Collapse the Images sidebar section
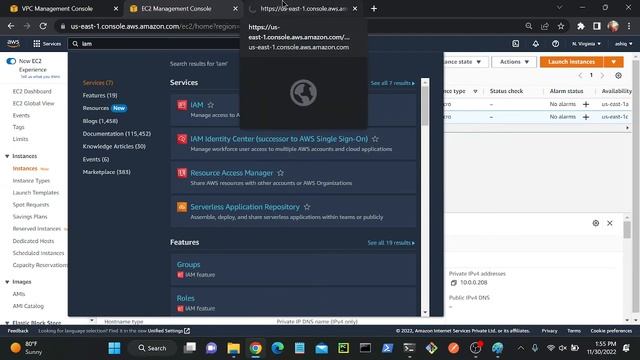The width and height of the screenshot is (640, 360). pyautogui.click(x=7, y=282)
